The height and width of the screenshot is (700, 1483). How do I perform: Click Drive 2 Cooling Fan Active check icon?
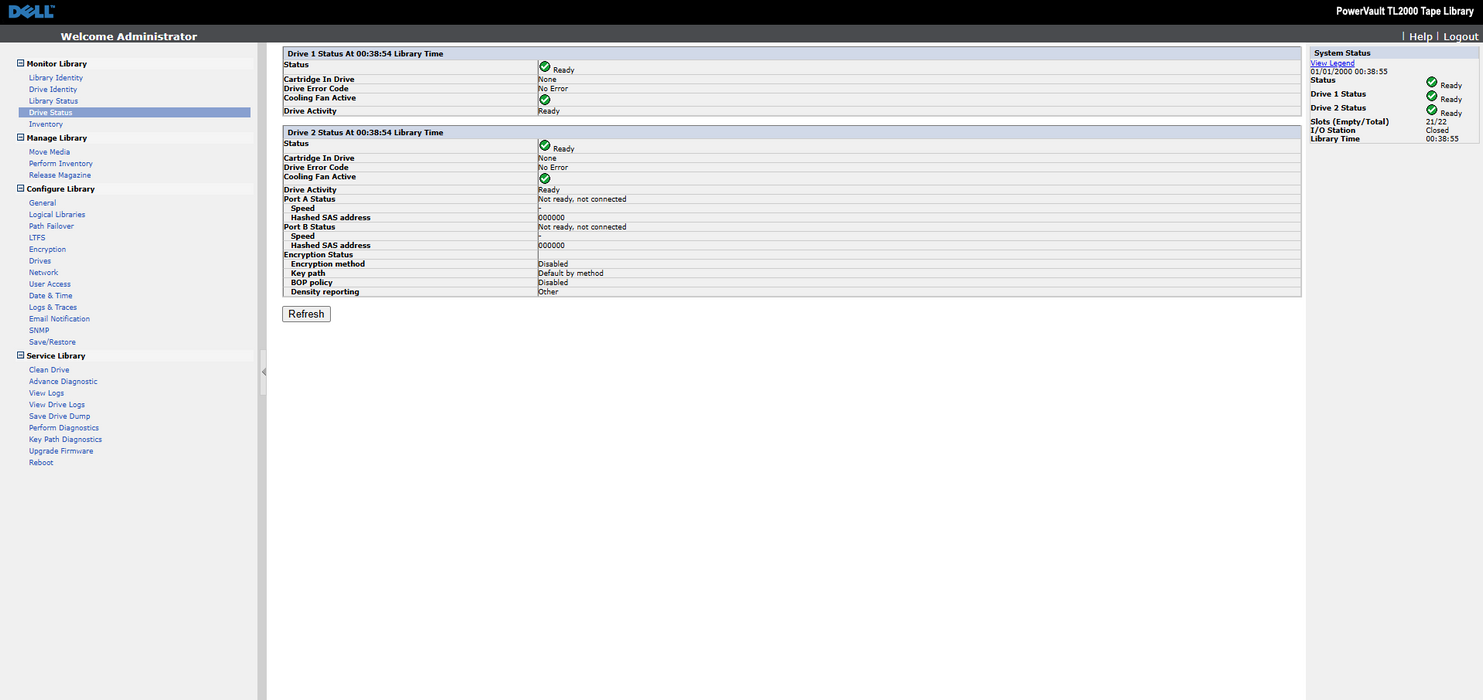545,179
